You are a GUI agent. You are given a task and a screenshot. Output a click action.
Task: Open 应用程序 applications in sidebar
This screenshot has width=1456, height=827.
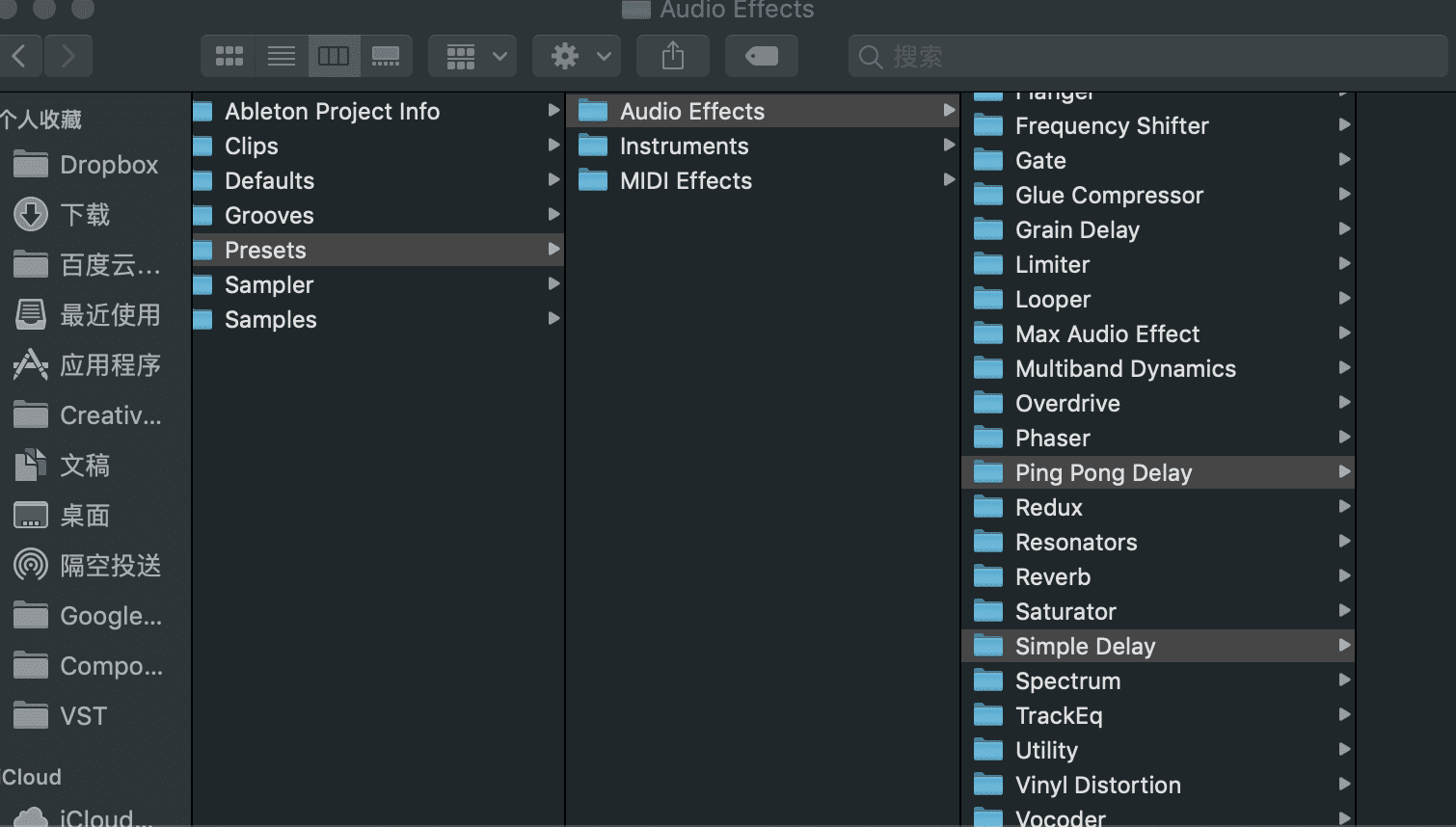coord(87,365)
